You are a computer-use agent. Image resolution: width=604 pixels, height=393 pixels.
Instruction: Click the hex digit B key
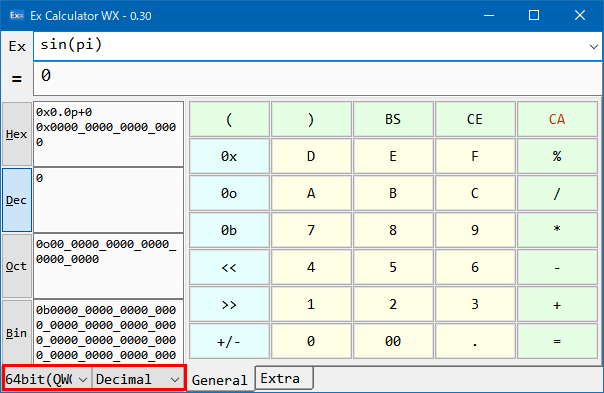pyautogui.click(x=393, y=193)
